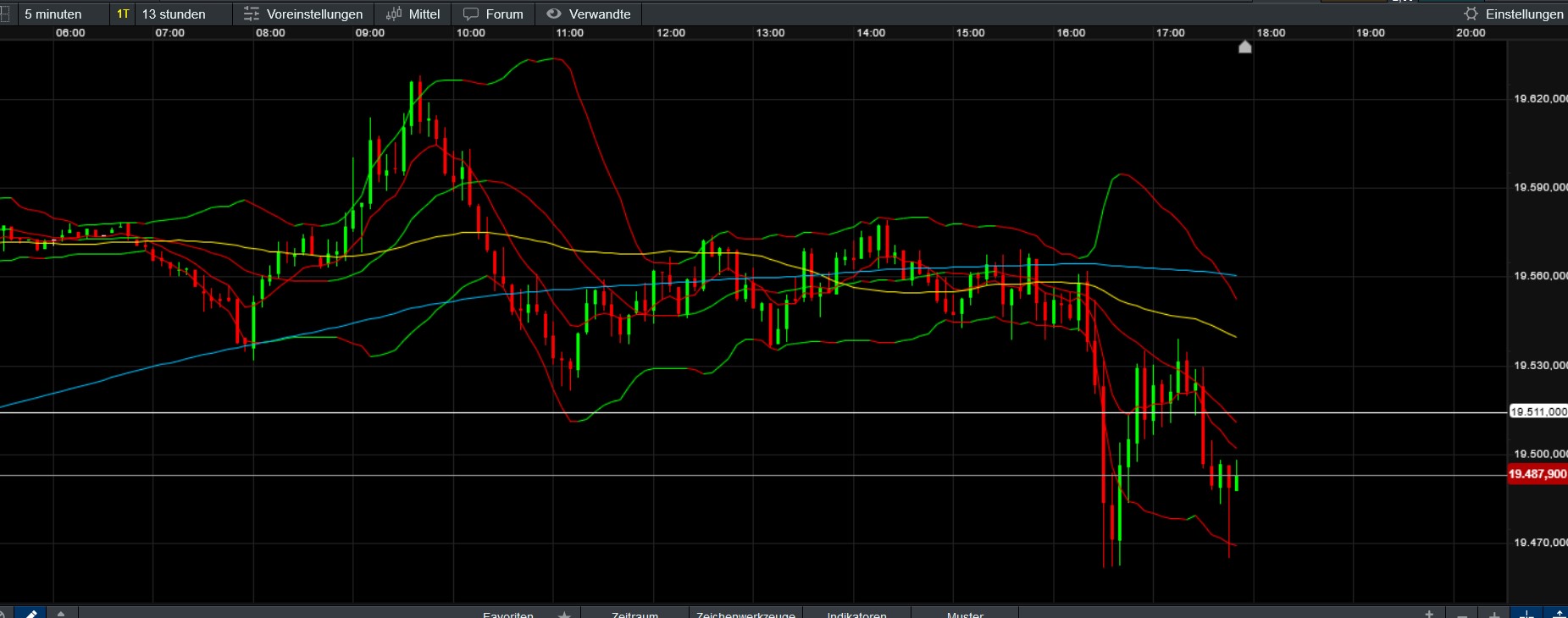
Task: Click the 09:00 time axis label
Action: pyautogui.click(x=370, y=33)
